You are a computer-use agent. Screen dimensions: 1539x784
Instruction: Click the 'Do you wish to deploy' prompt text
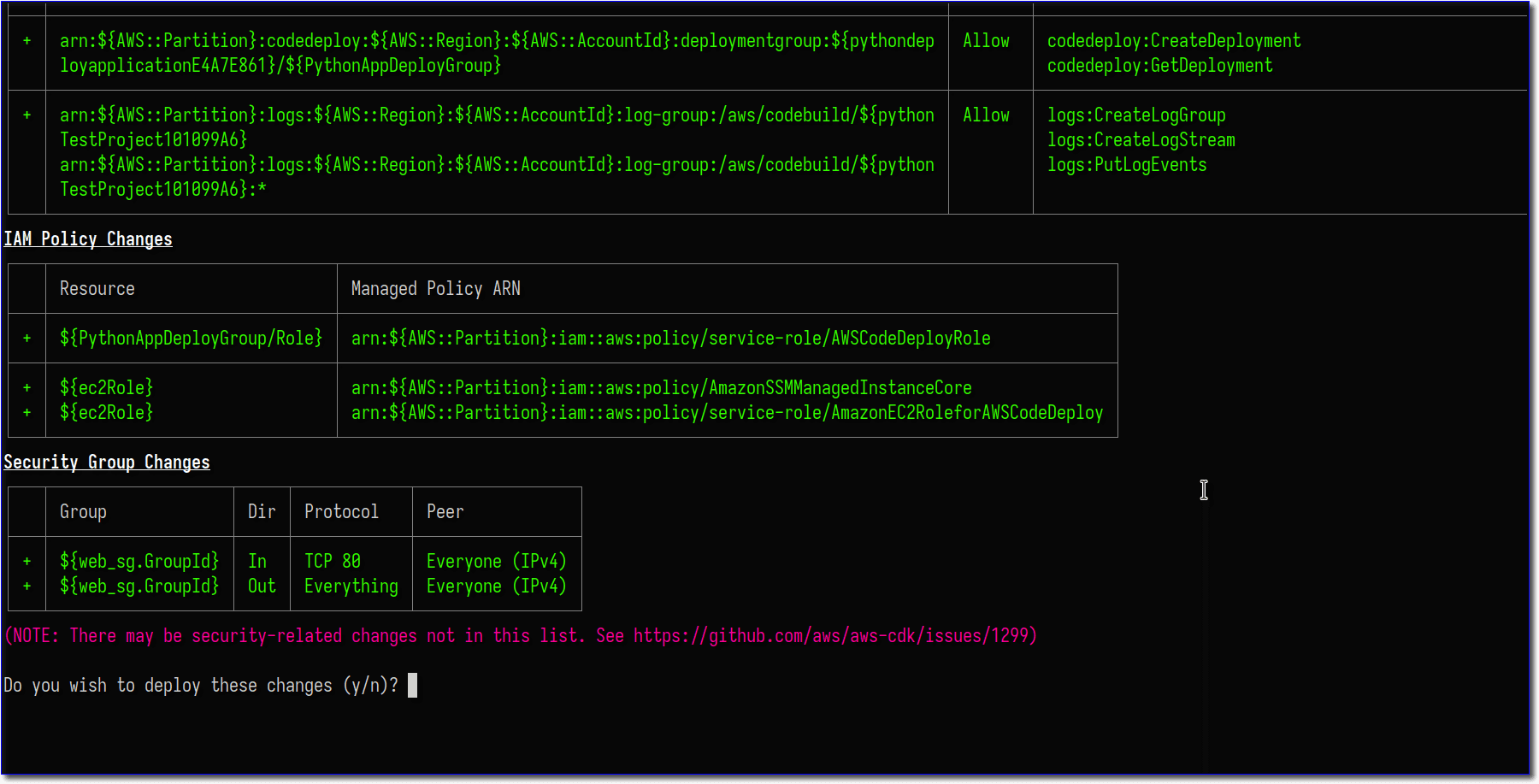coord(201,686)
